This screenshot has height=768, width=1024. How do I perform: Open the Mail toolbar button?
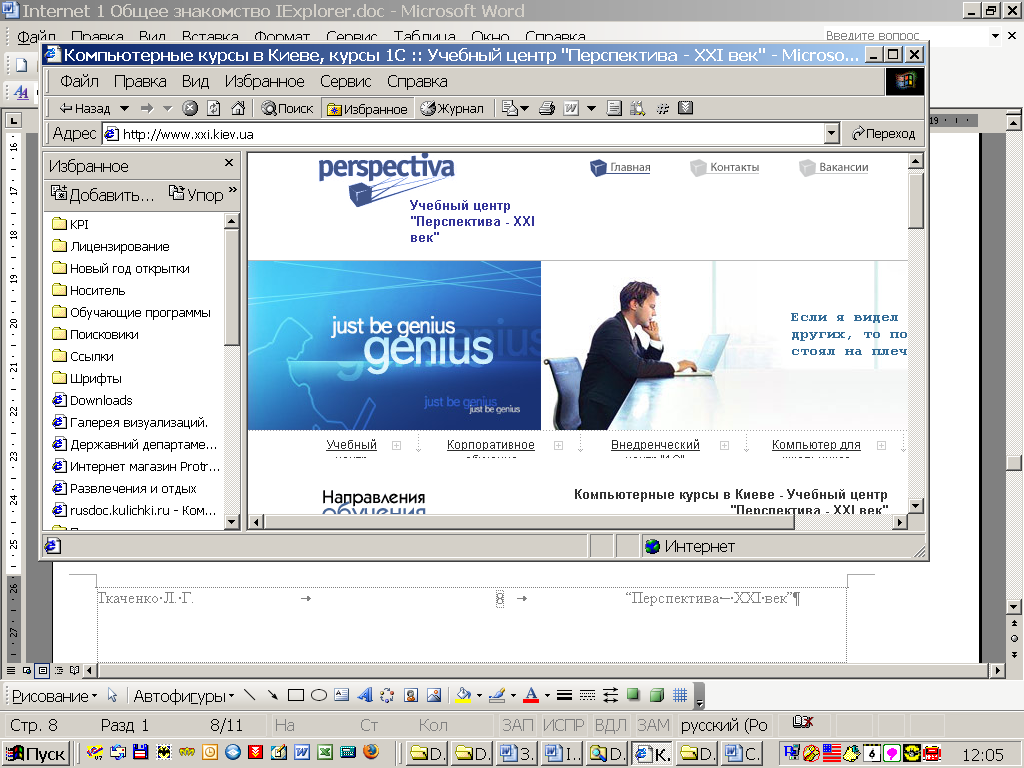pyautogui.click(x=509, y=108)
